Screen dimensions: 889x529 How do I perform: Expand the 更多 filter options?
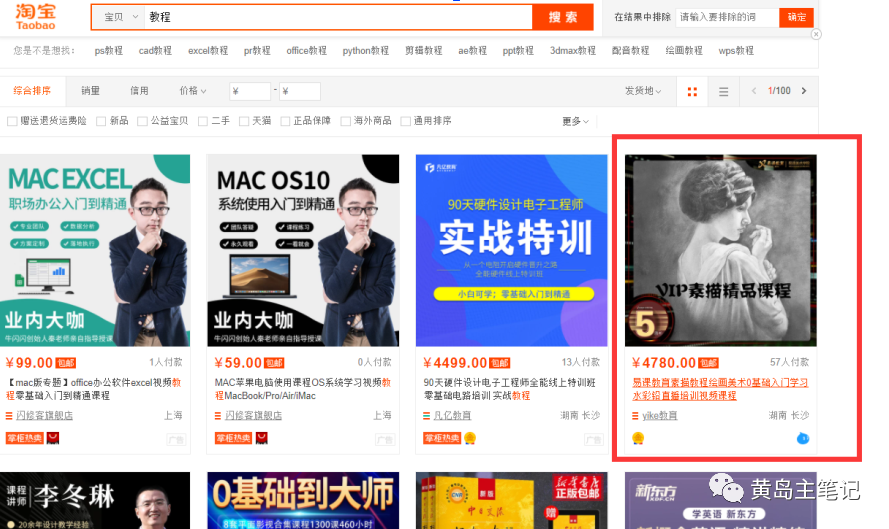tap(574, 121)
